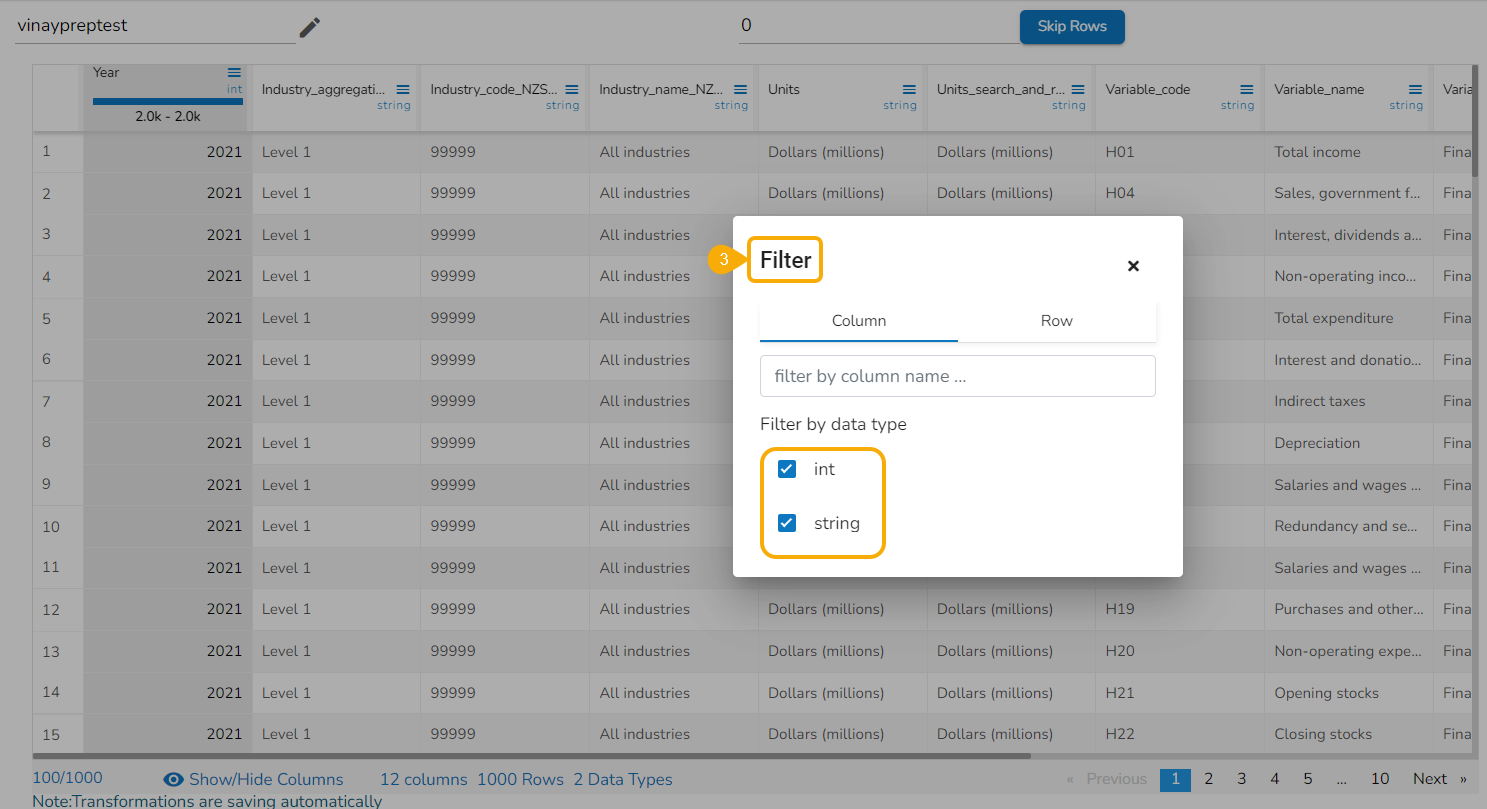Uncheck the string data type checkbox
The height and width of the screenshot is (809, 1487).
pos(787,523)
